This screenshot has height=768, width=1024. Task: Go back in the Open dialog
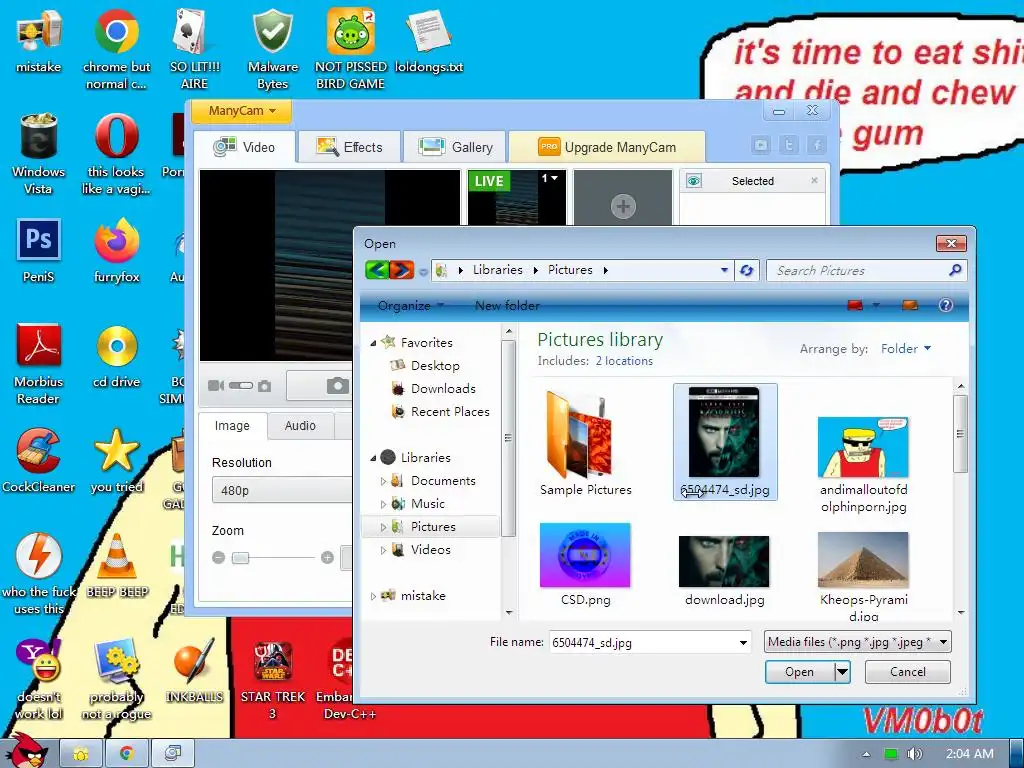pyautogui.click(x=377, y=270)
